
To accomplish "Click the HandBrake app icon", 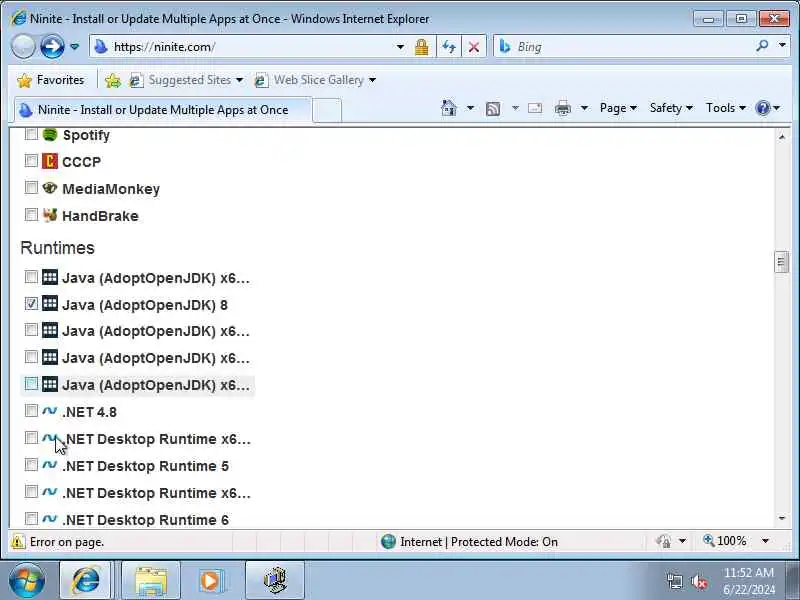I will [x=49, y=215].
